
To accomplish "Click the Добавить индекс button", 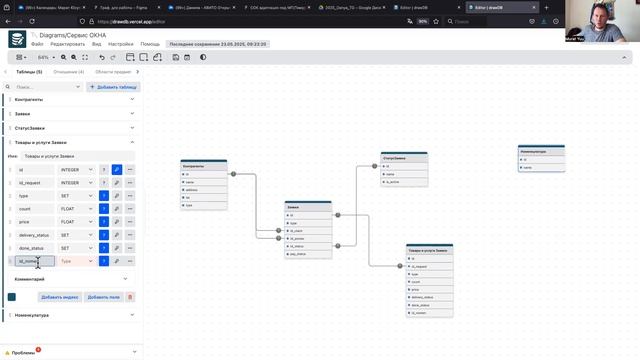I will [x=60, y=297].
